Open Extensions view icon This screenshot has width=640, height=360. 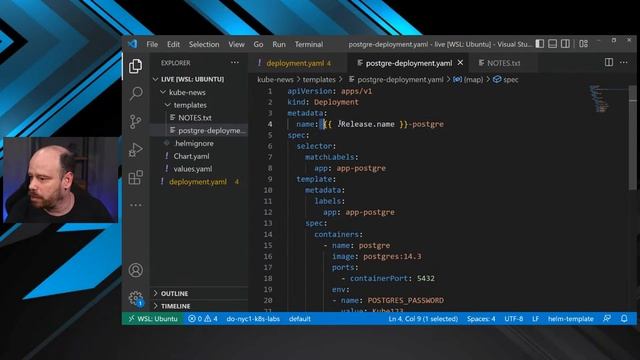[136, 178]
